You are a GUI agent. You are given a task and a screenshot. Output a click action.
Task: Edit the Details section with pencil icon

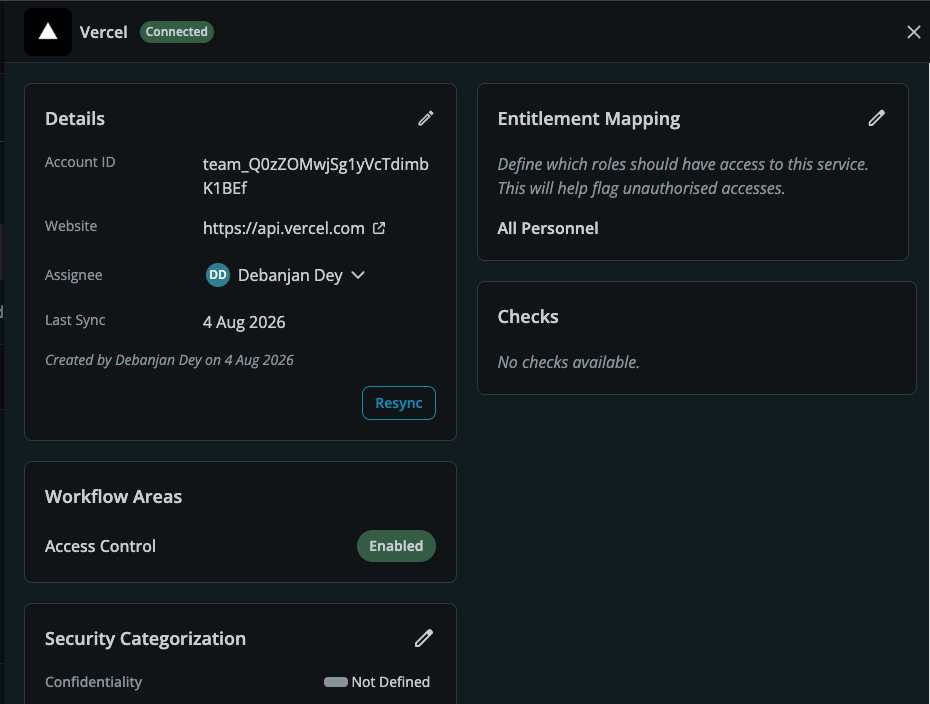coord(426,119)
